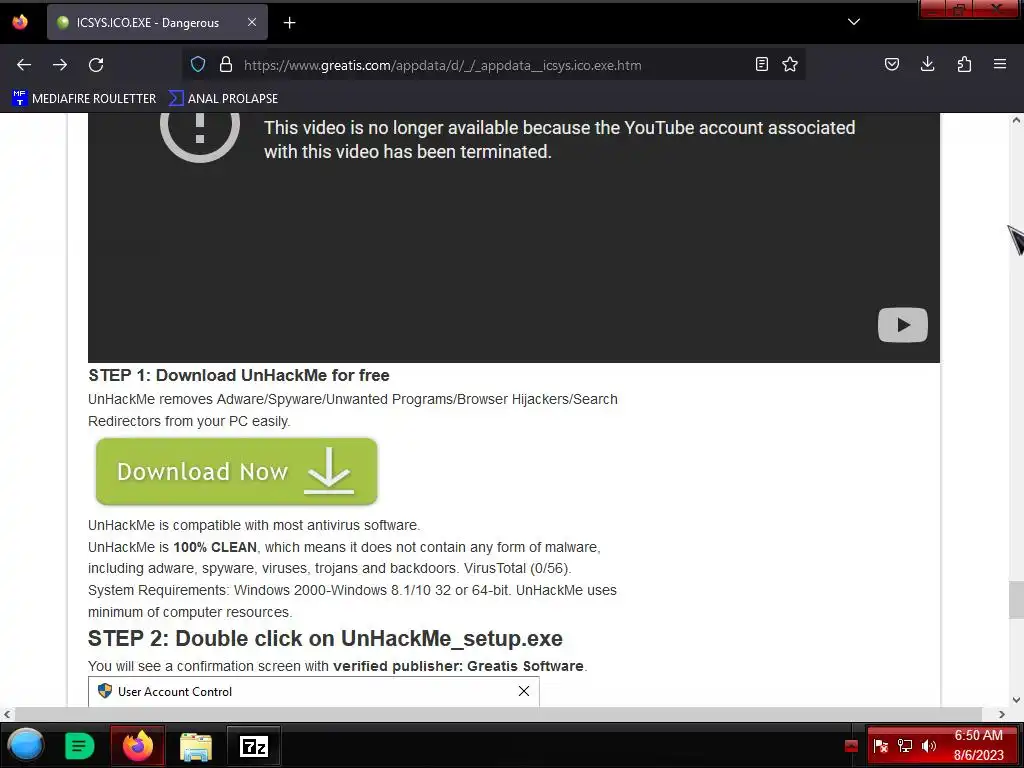Click the YouTube play logo on the video
Screen dimensions: 1024x768
click(x=903, y=325)
